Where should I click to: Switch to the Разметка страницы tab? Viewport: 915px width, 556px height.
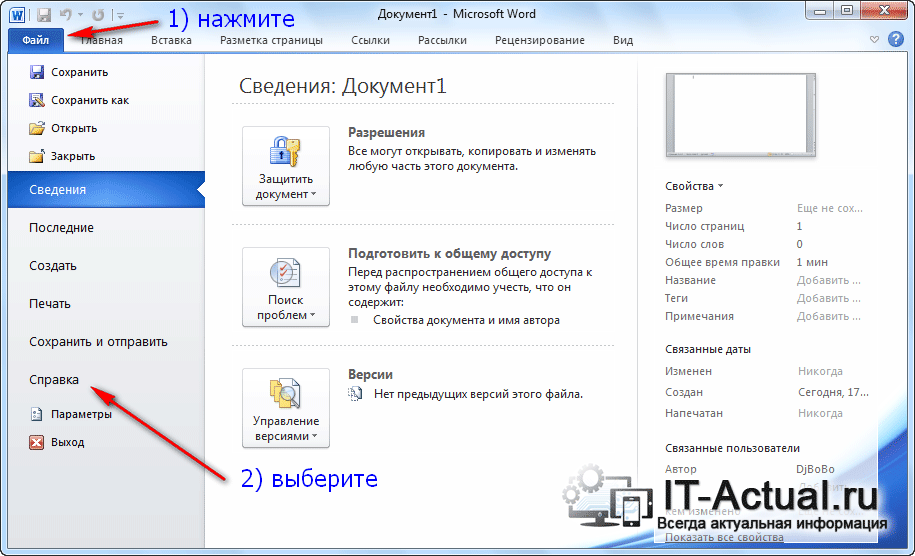click(x=271, y=40)
